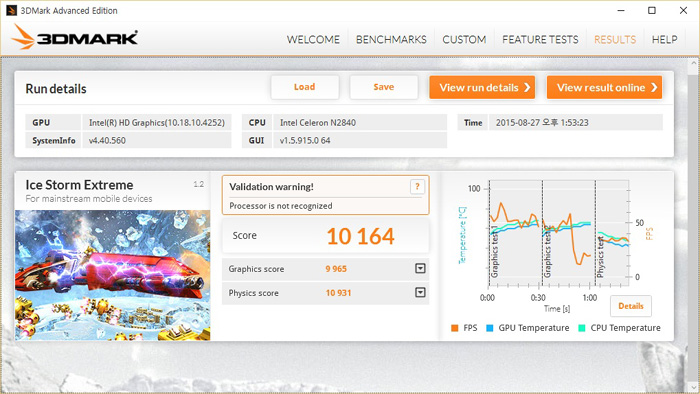
Task: Switch to the BENCHMARKS tab
Action: (x=391, y=40)
